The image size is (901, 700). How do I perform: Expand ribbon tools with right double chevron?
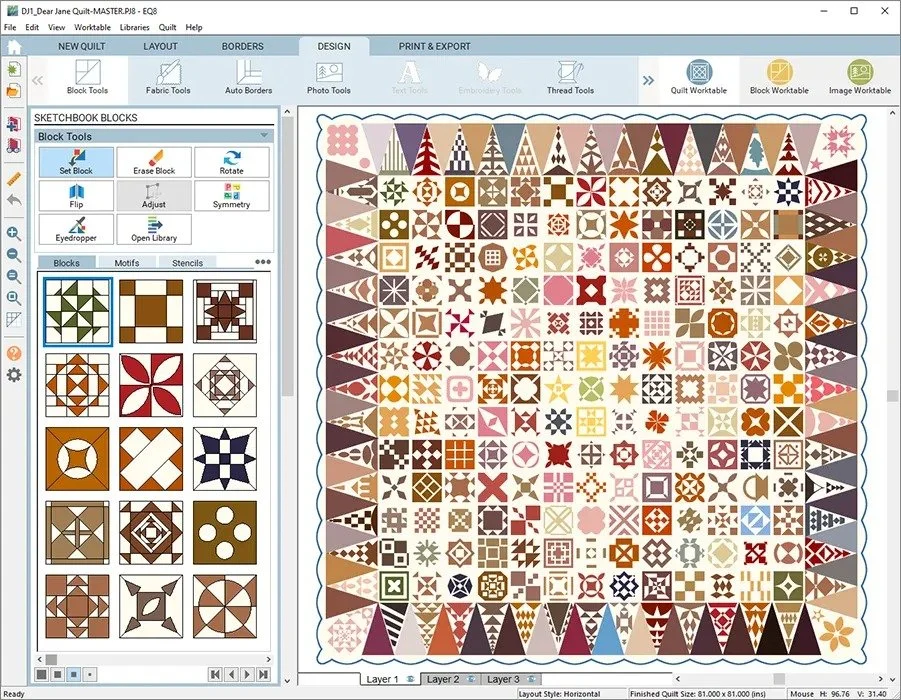(x=648, y=80)
